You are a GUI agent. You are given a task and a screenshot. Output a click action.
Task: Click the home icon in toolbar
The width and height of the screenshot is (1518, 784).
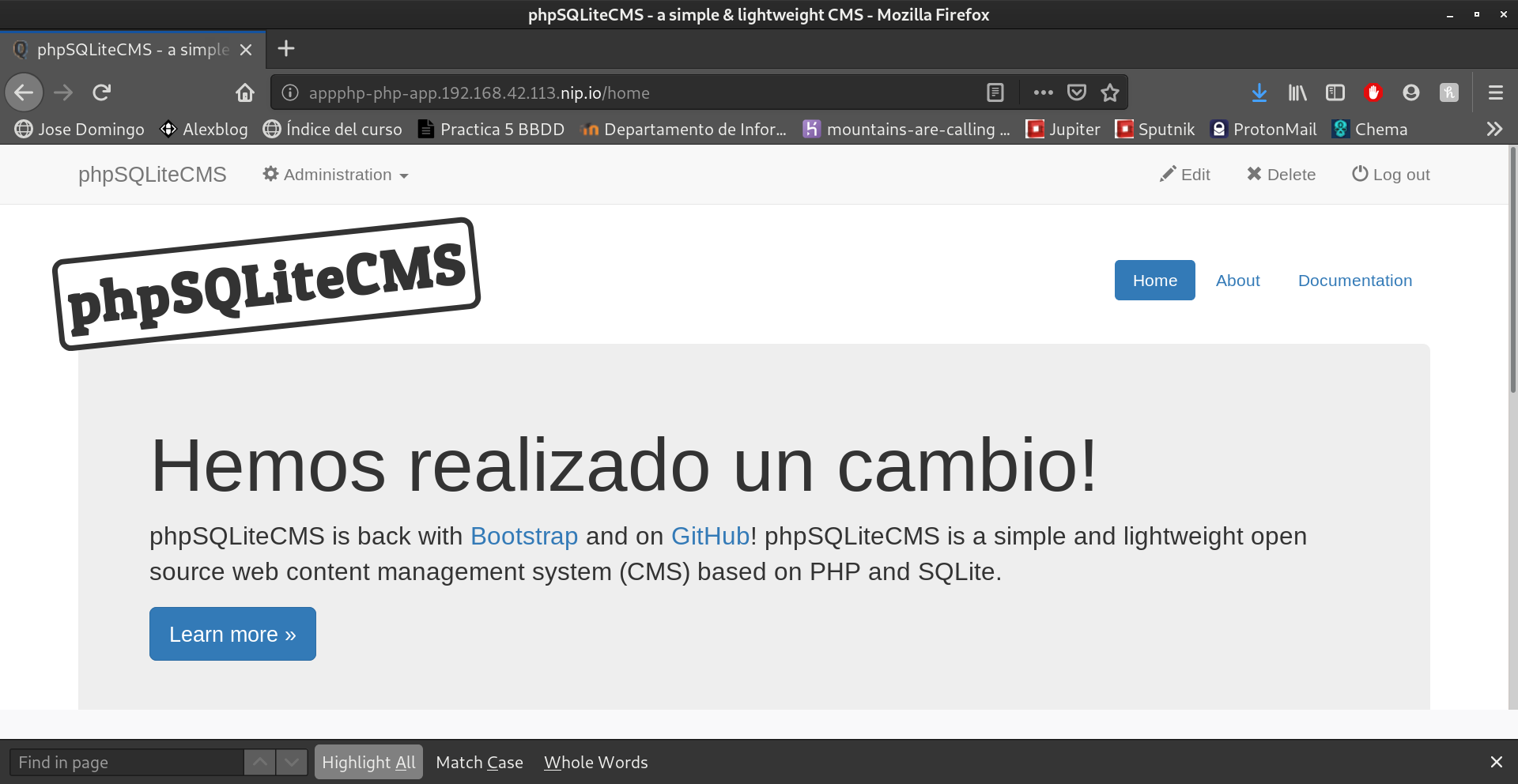[245, 92]
